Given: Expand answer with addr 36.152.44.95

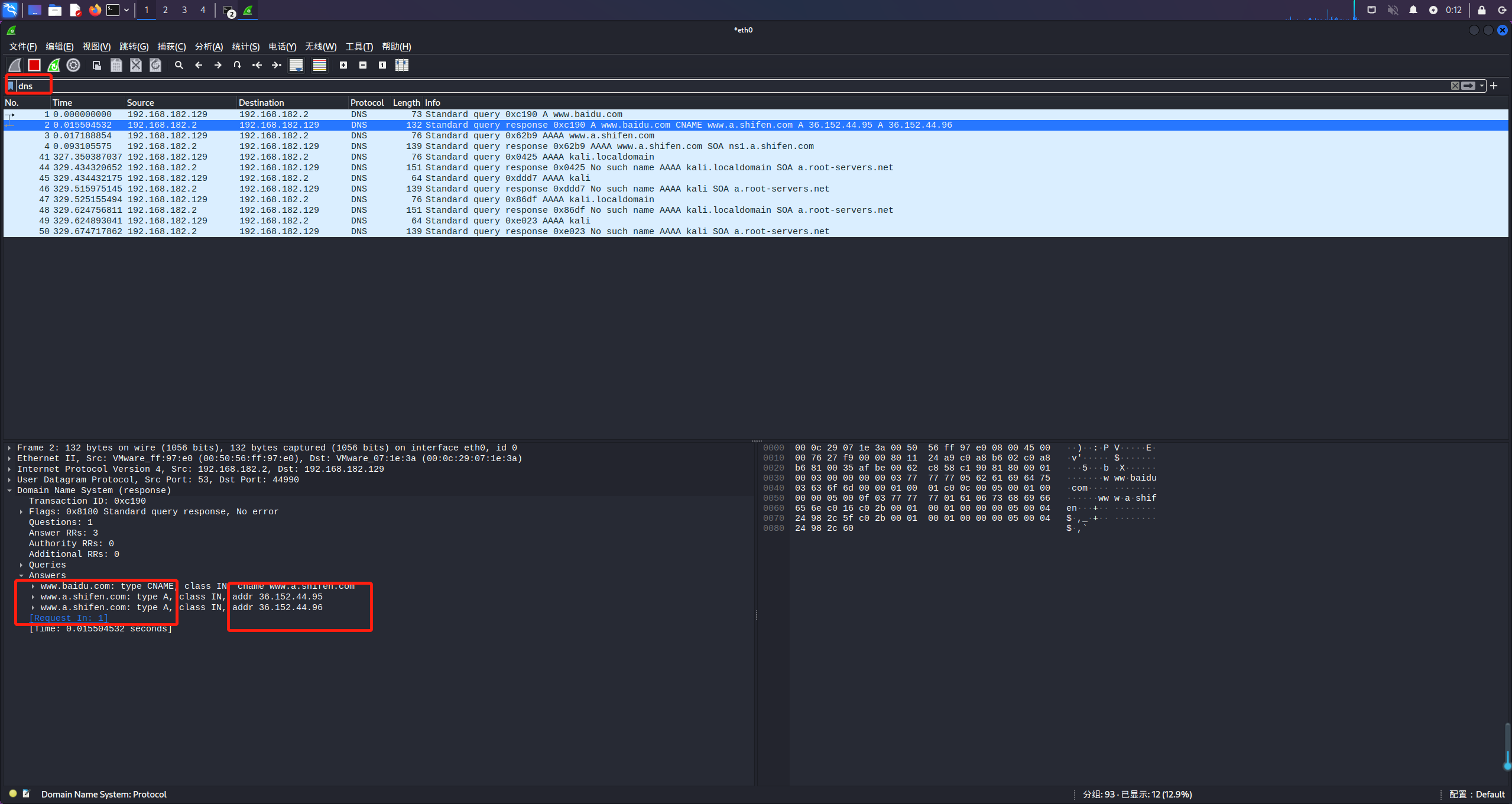Looking at the screenshot, I should tap(33, 597).
